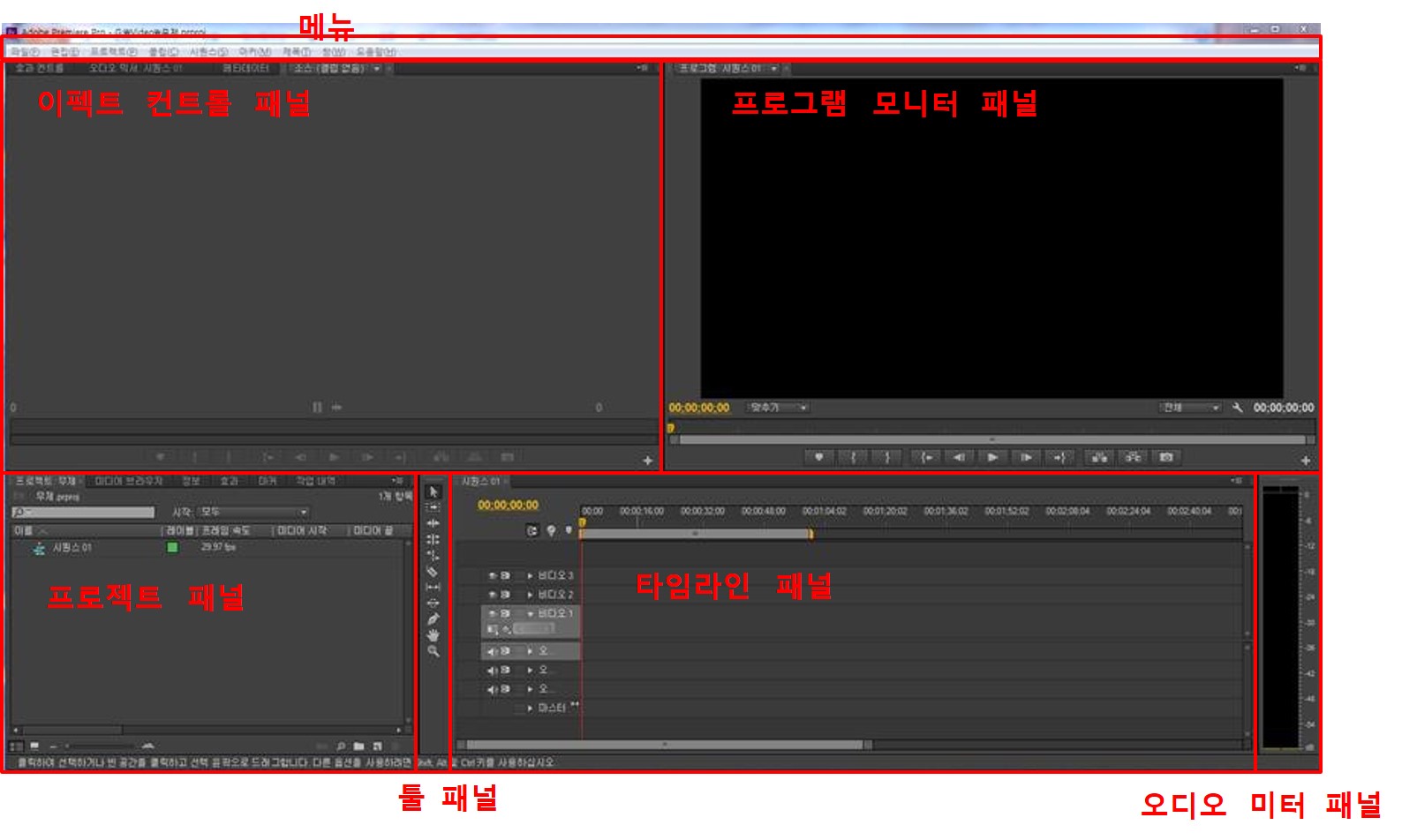Collapse the 비디오 1 track
The image size is (1402, 840).
pos(530,613)
